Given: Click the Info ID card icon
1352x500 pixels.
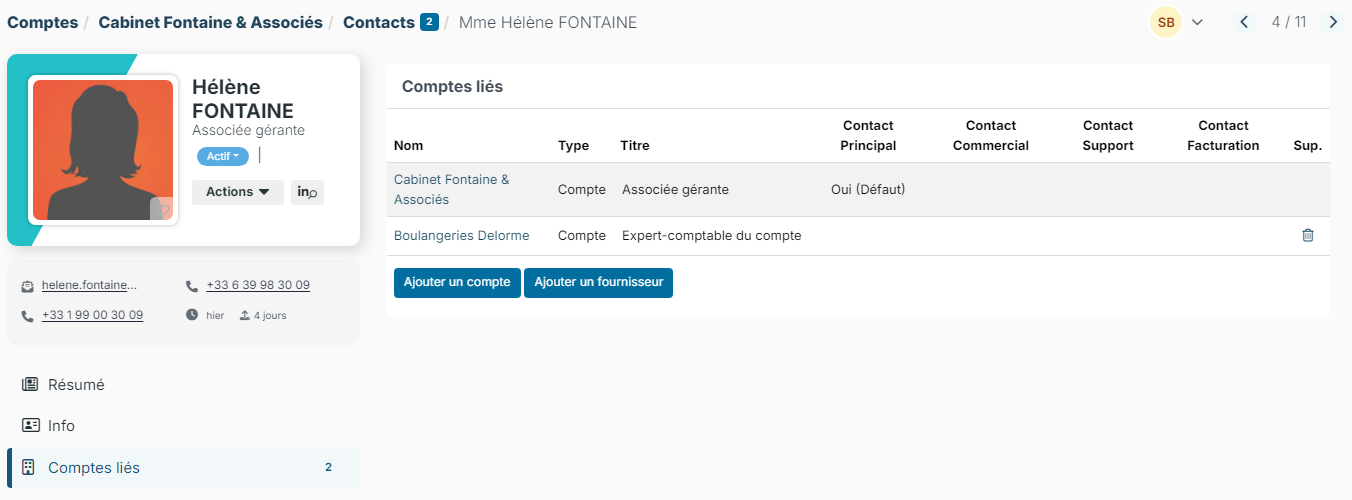Looking at the screenshot, I should (30, 425).
